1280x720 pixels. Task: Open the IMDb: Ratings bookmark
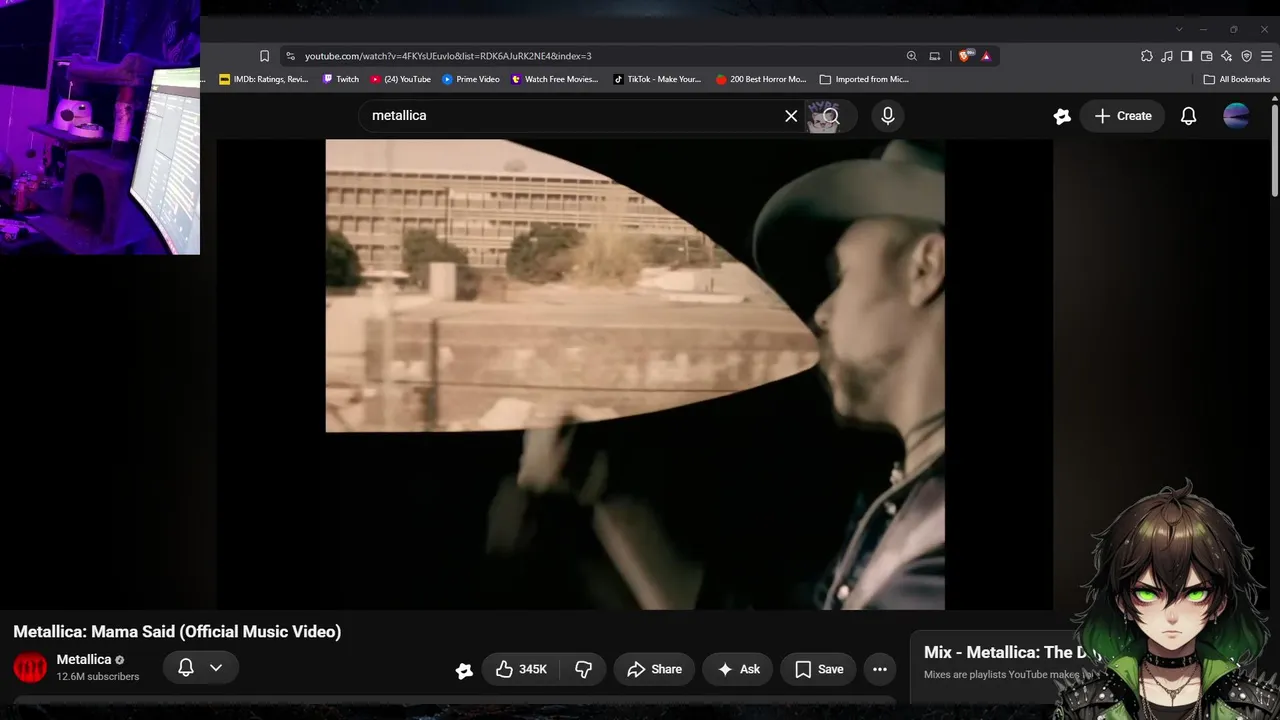264,79
